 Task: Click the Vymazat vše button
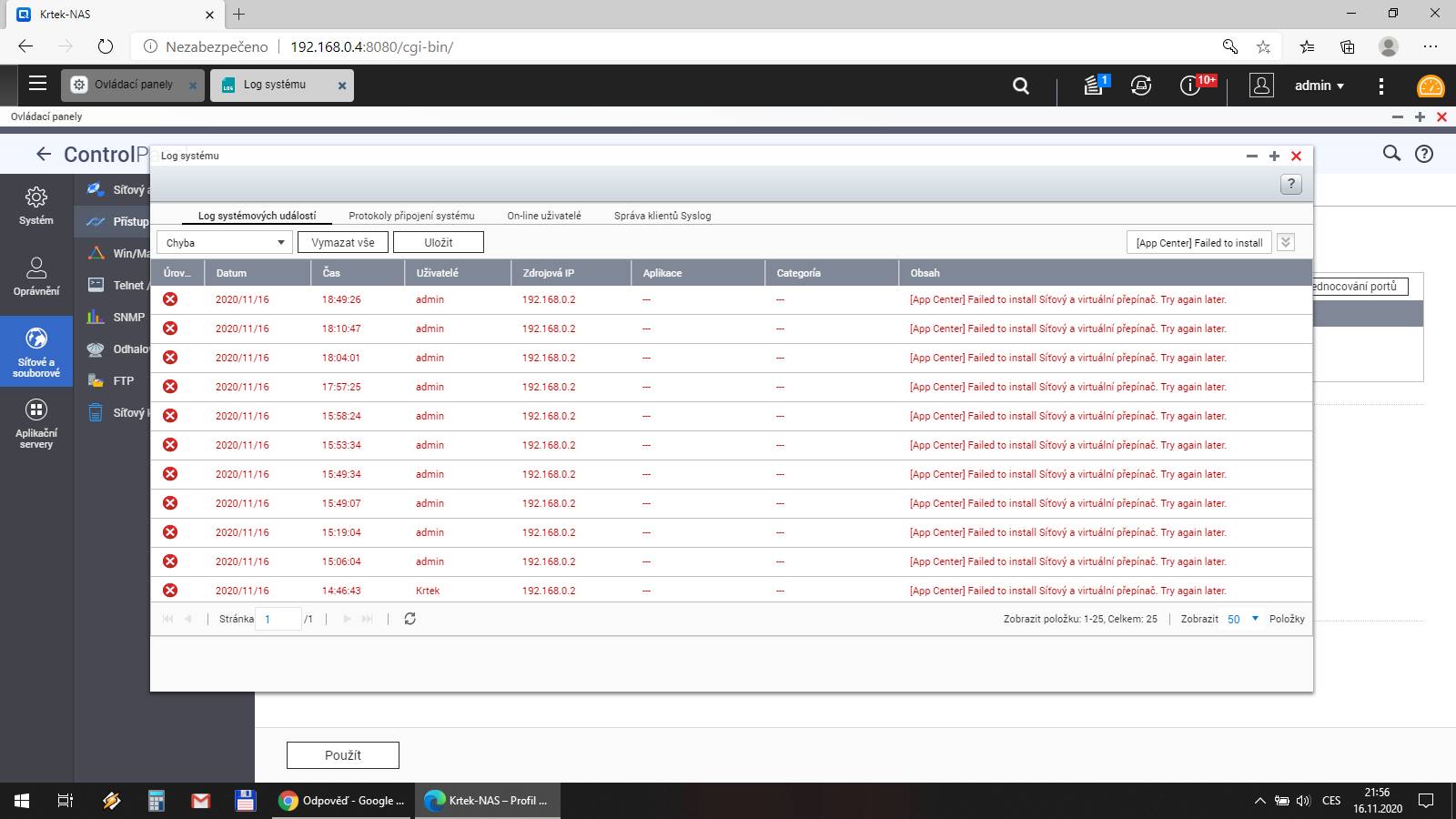tap(343, 242)
